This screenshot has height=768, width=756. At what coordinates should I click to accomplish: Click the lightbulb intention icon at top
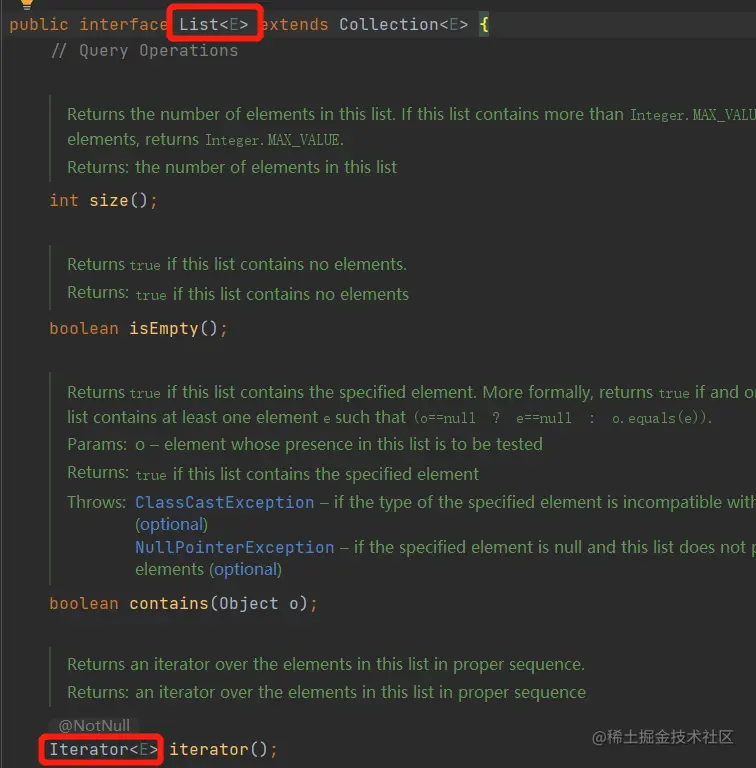click(27, 4)
